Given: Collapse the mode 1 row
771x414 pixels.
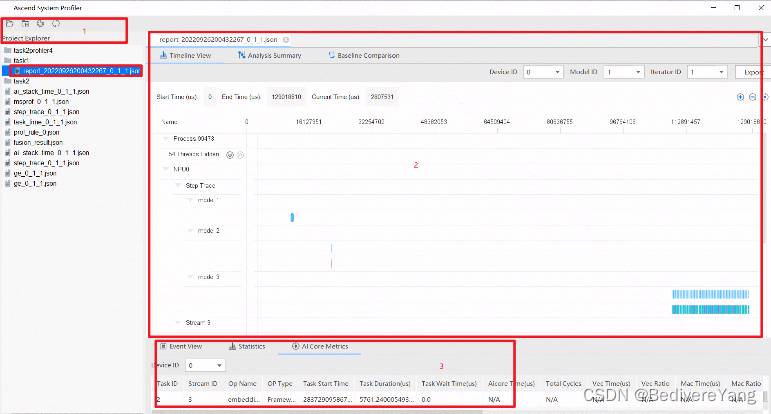Looking at the screenshot, I should coord(190,200).
